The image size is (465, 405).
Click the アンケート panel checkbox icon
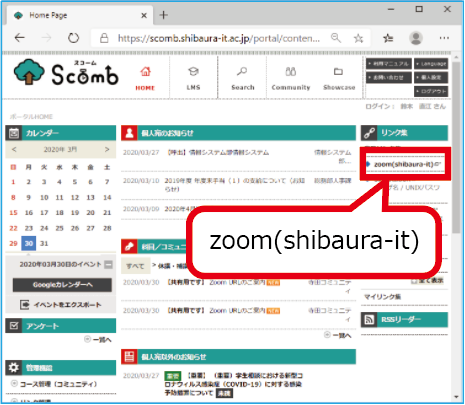(14, 326)
